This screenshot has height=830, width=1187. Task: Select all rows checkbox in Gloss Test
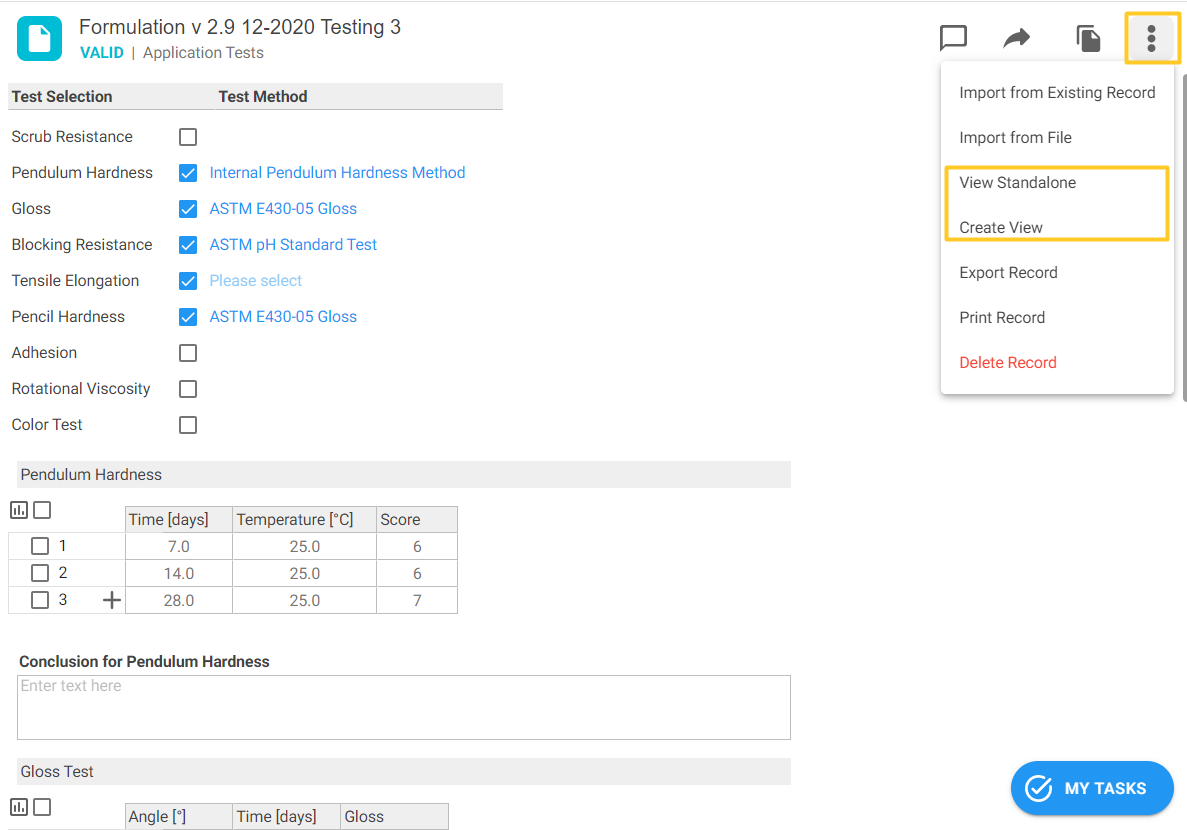(42, 807)
